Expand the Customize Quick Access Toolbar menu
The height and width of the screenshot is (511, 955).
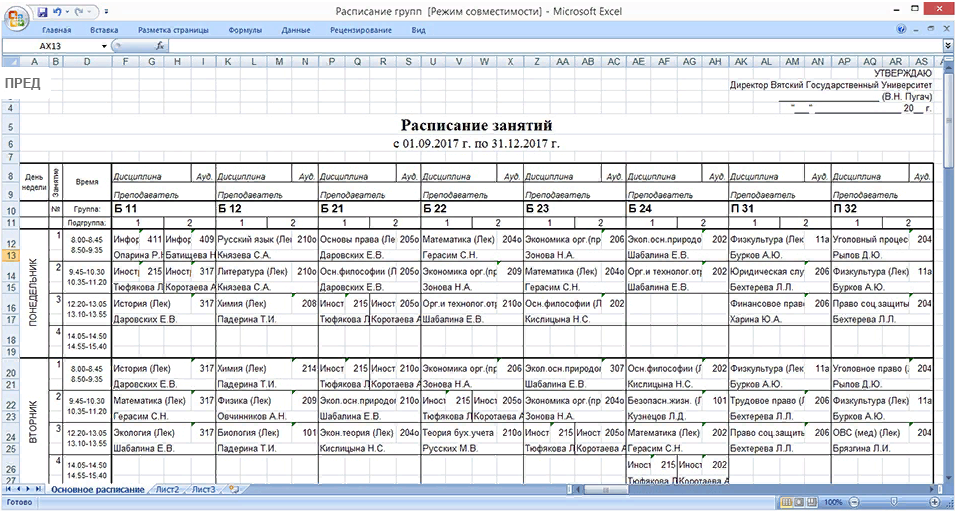[x=107, y=10]
